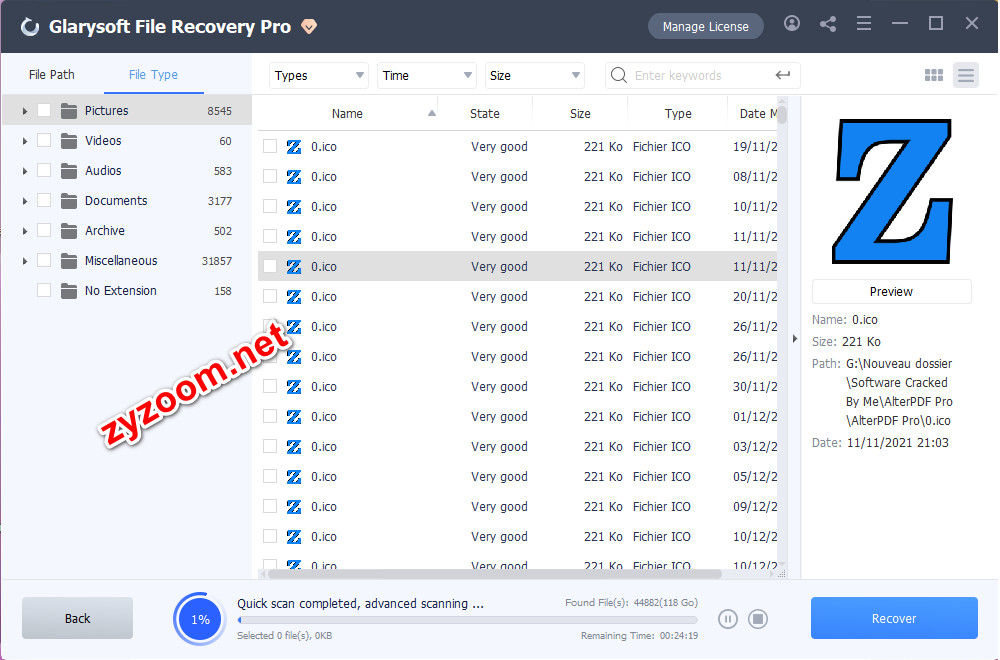Click the file icon dated 08/11

point(294,177)
